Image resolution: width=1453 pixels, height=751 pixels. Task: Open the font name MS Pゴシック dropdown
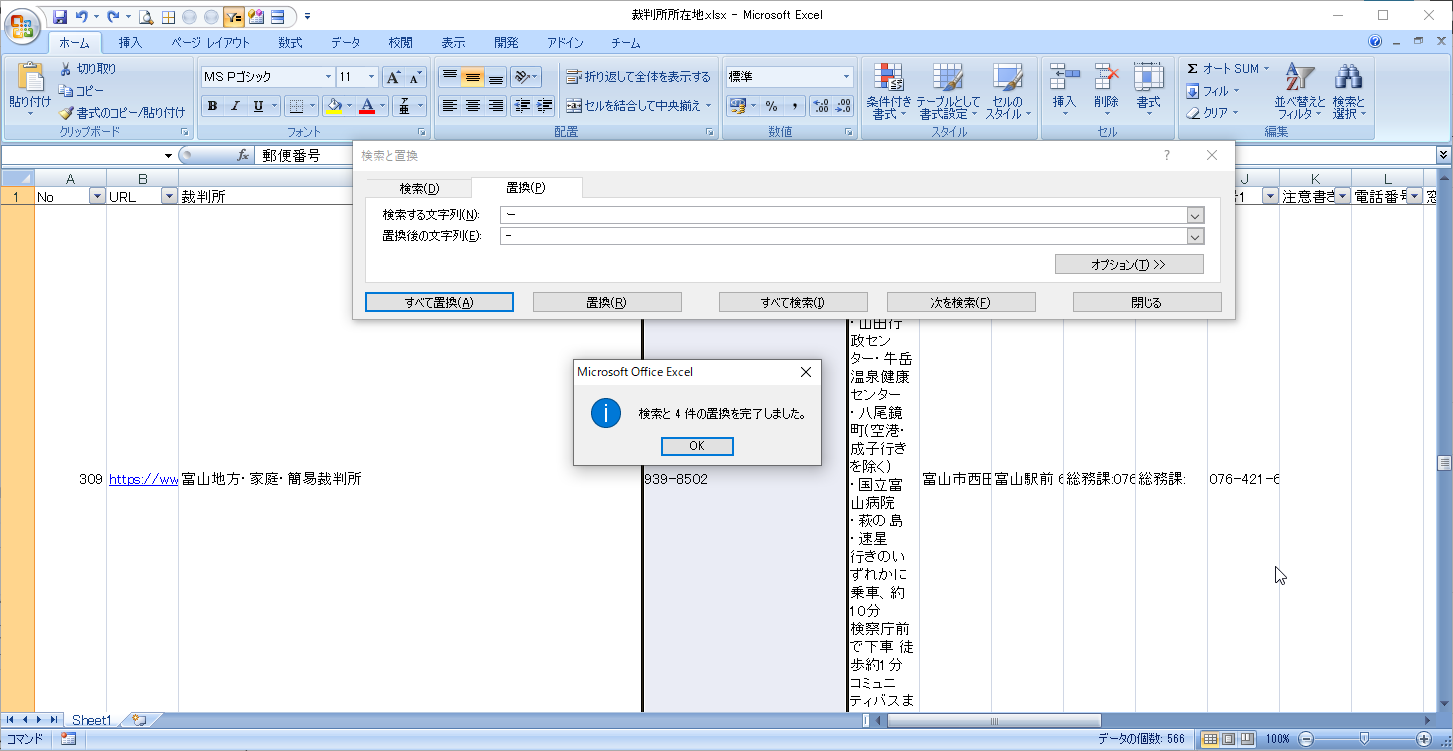(x=328, y=77)
